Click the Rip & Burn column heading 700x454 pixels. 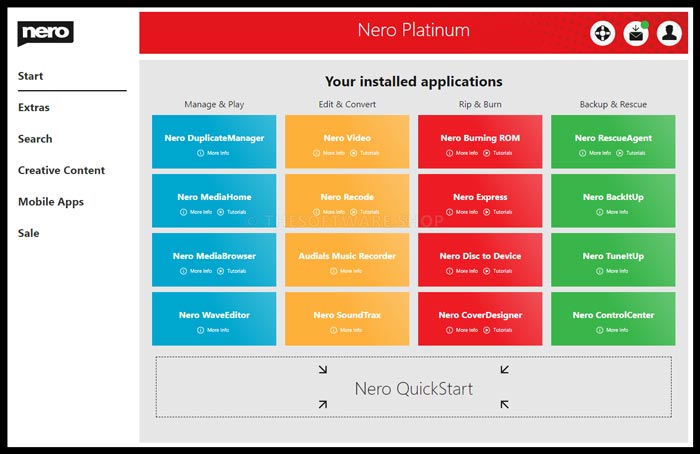click(480, 104)
